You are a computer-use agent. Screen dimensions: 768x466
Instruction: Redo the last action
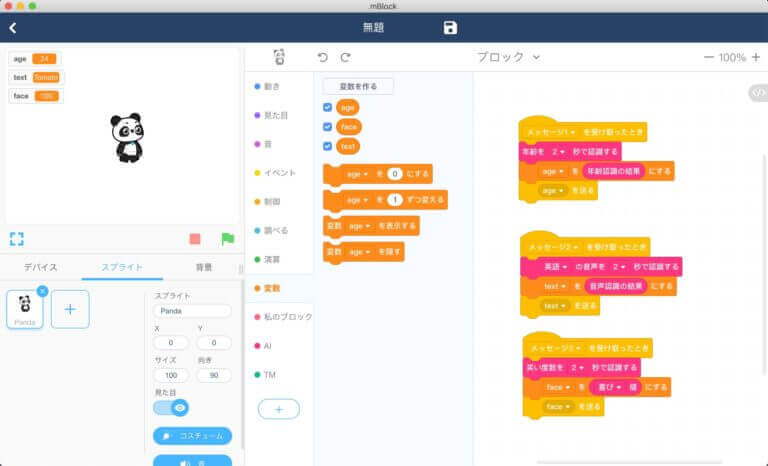[x=345, y=57]
